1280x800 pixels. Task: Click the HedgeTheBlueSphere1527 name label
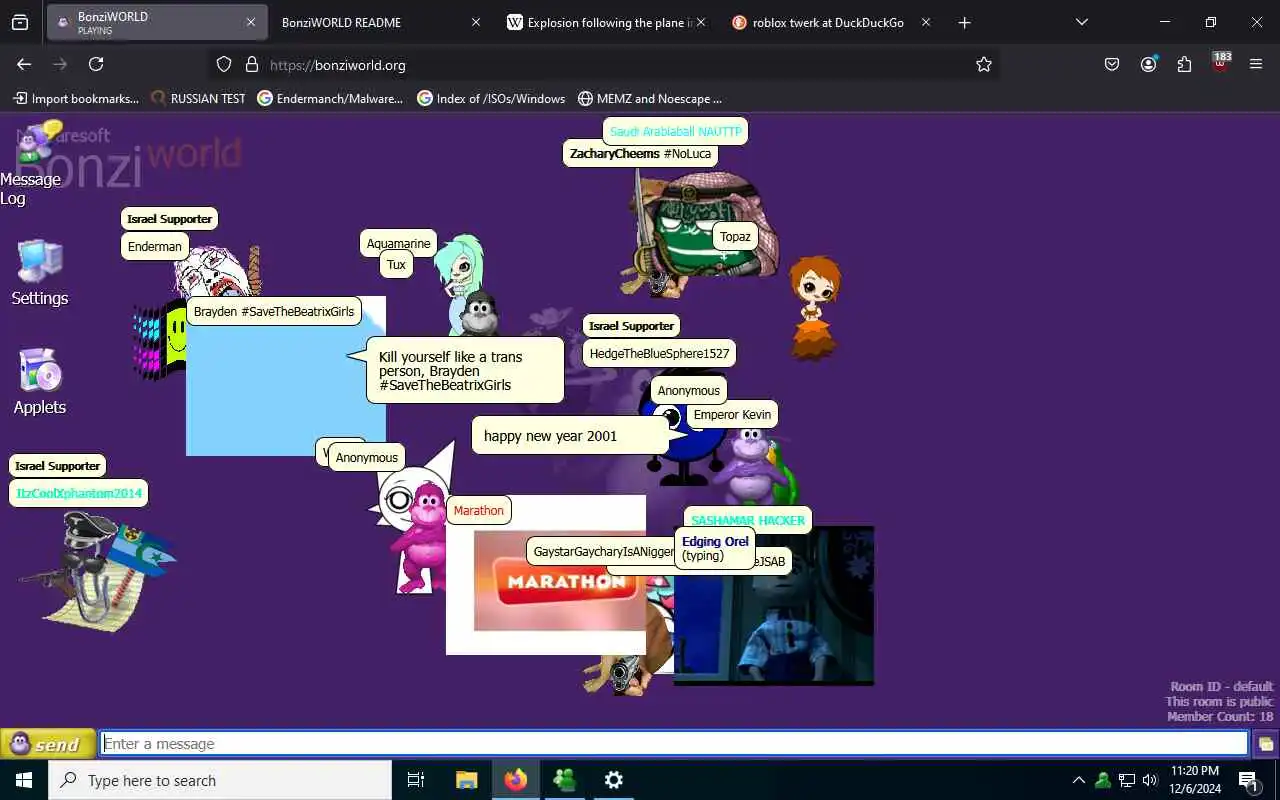click(659, 354)
